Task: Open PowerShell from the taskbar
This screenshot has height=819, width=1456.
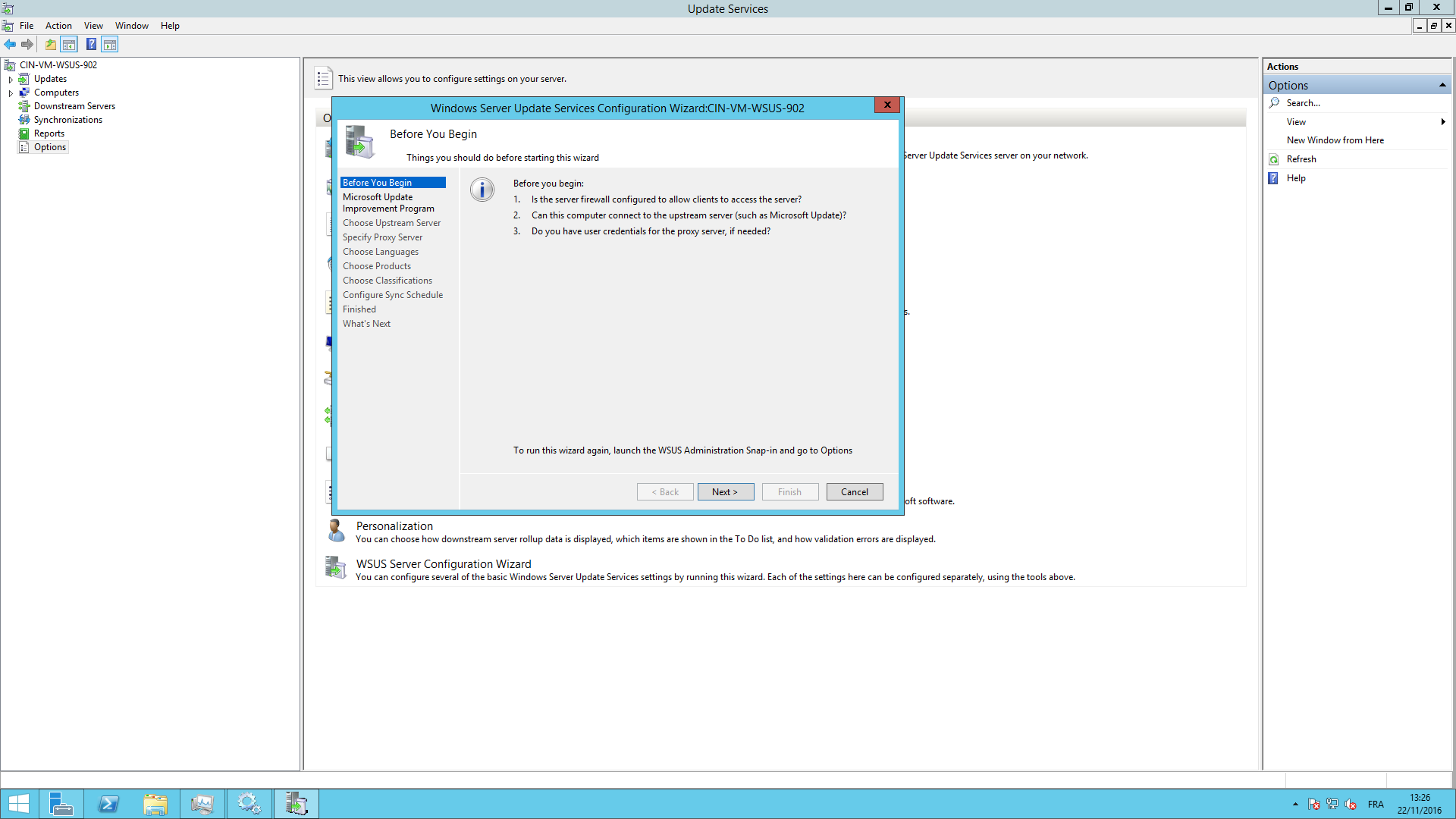Action: [x=108, y=804]
